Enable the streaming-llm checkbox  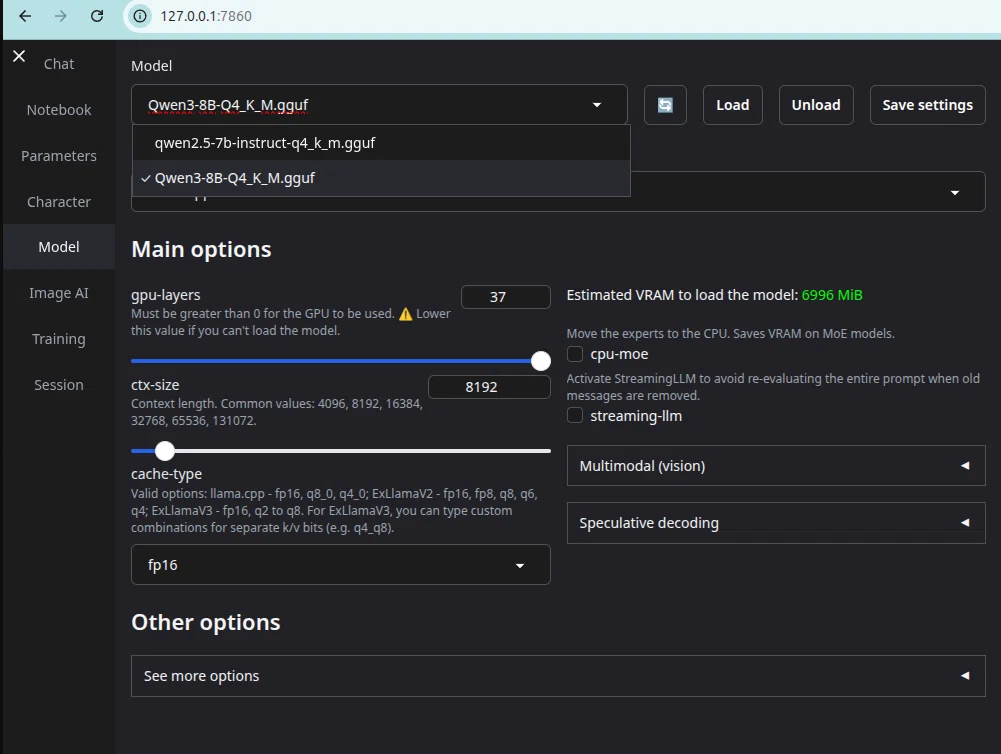(x=575, y=416)
